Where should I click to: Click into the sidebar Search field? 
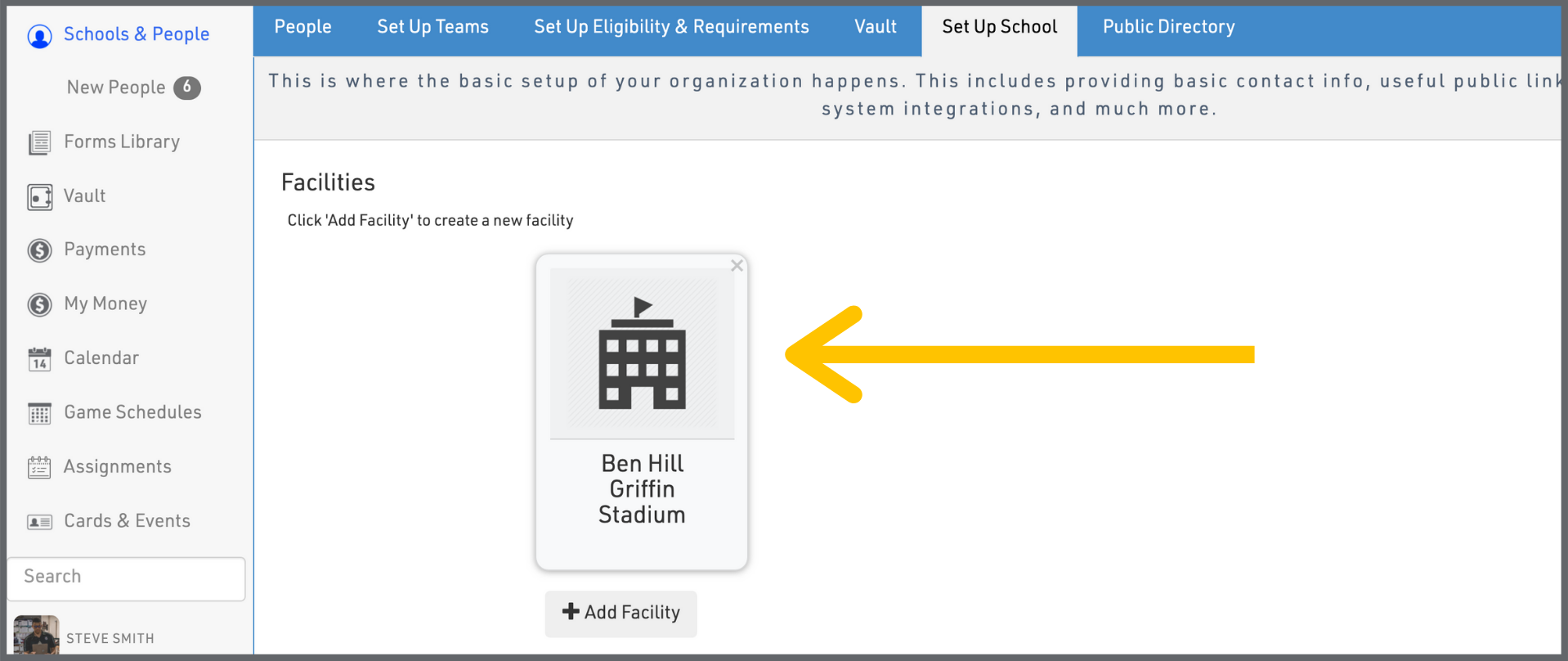click(127, 577)
